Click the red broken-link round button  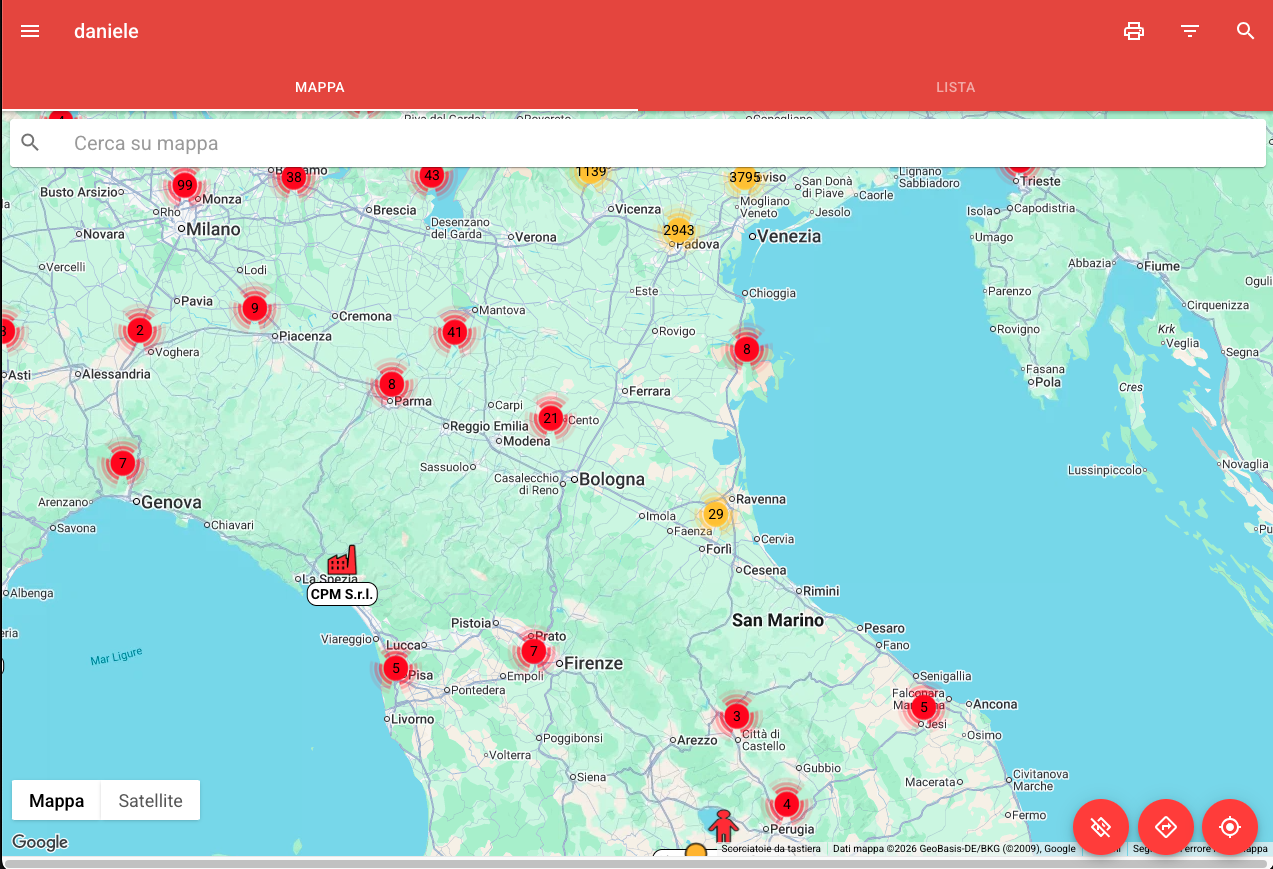1101,827
